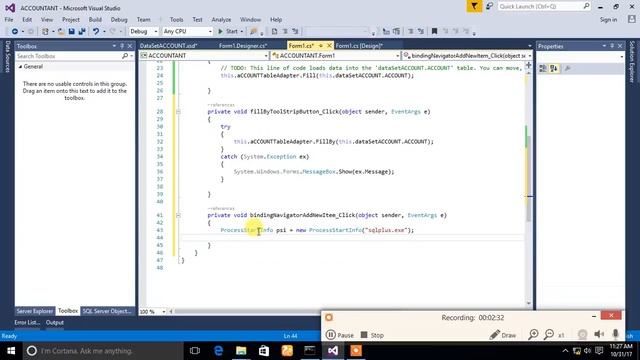The width and height of the screenshot is (640, 360).
Task: Toggle auto-hide pin on Properties panel
Action: click(x=612, y=46)
